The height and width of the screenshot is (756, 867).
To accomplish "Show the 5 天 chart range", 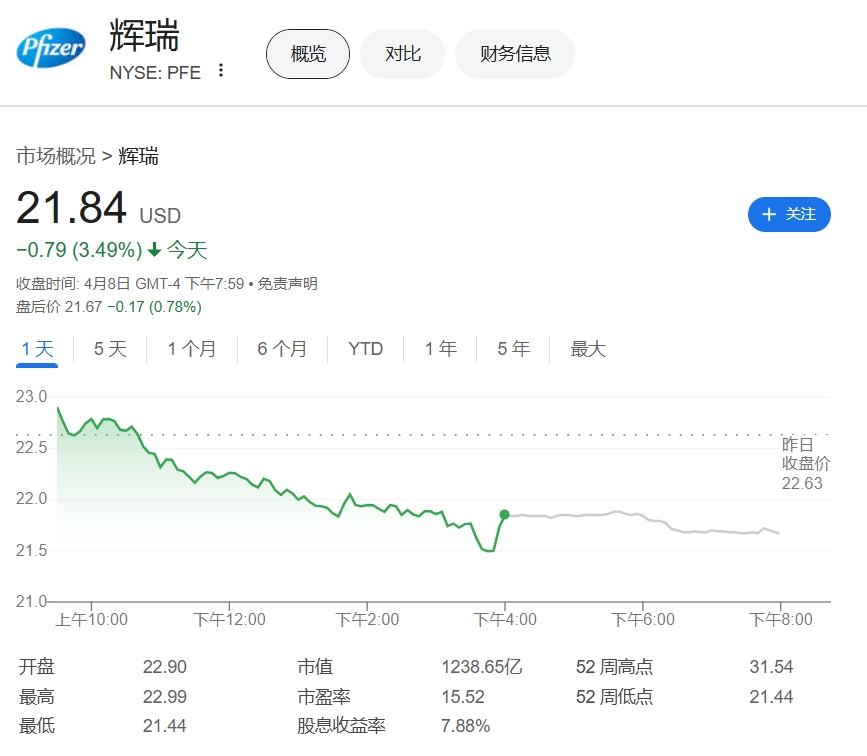I will (110, 349).
